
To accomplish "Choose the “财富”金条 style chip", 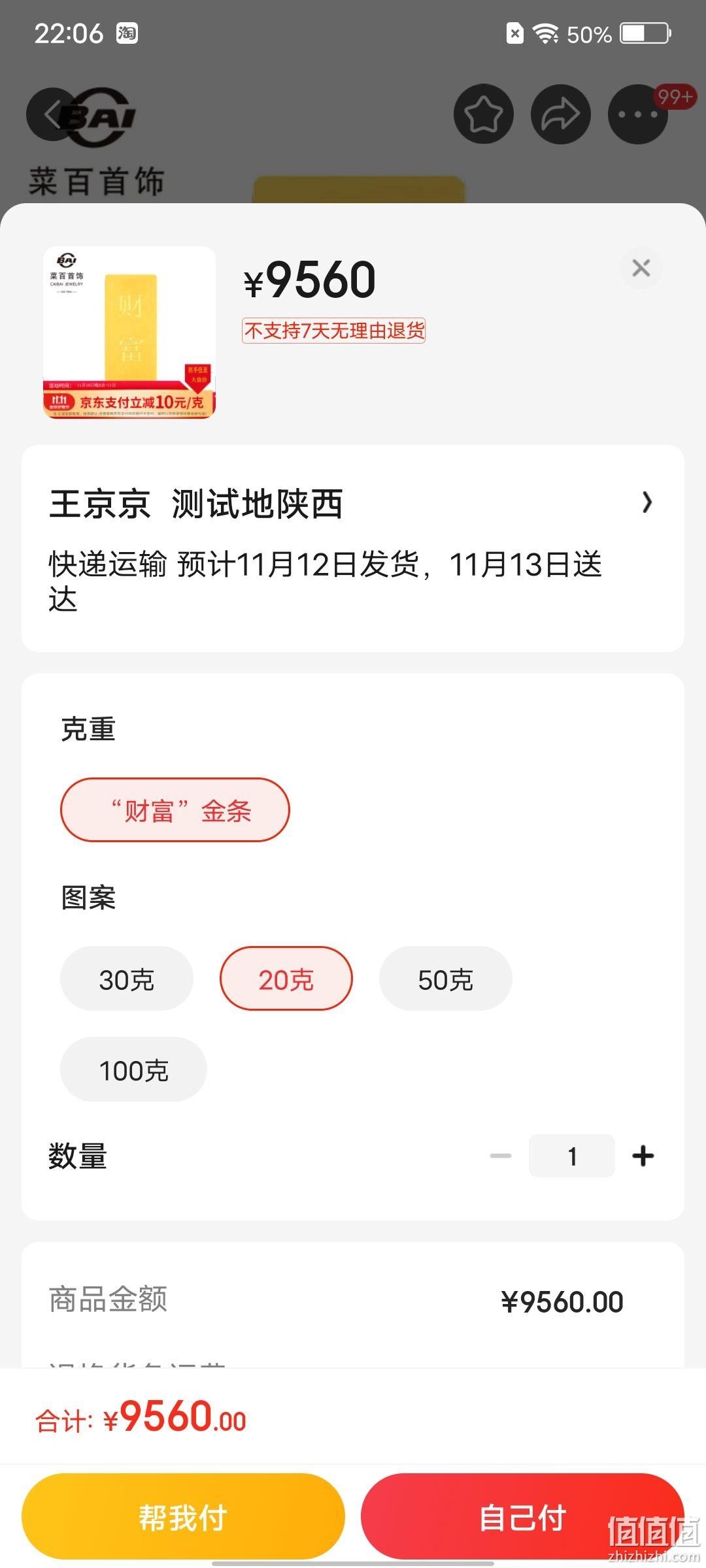I will point(175,810).
